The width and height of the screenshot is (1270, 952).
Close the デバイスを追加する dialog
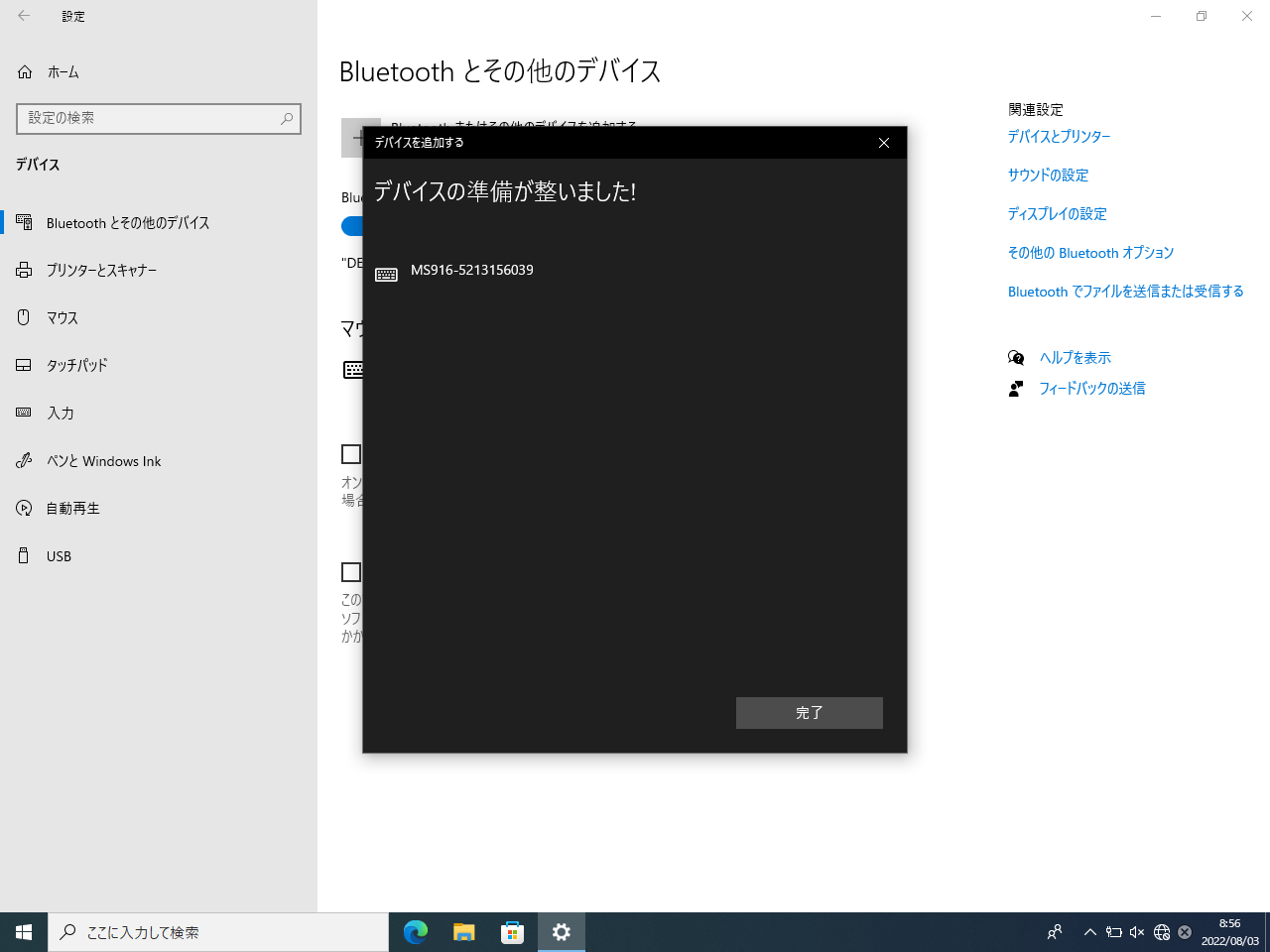pos(884,143)
